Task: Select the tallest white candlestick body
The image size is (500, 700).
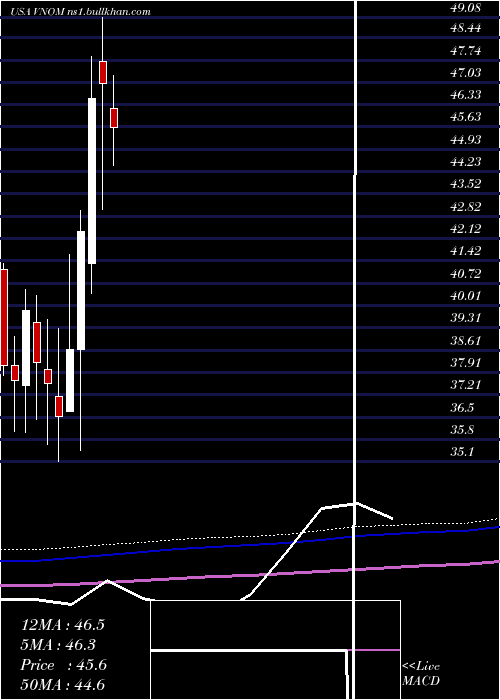Action: (x=92, y=181)
